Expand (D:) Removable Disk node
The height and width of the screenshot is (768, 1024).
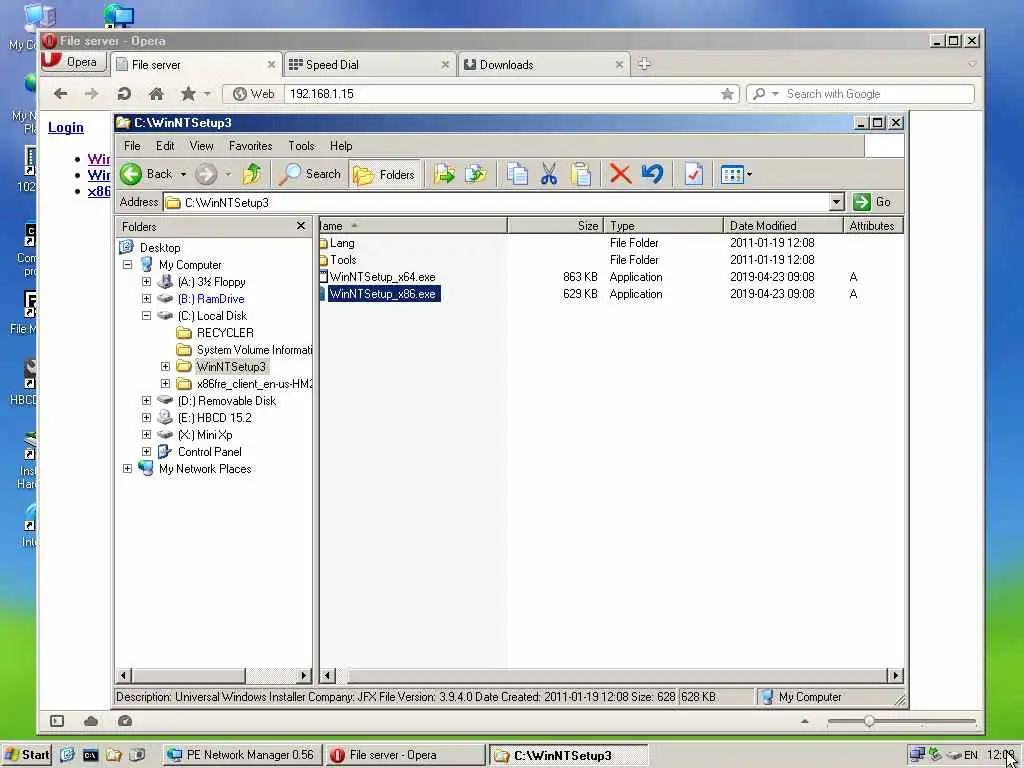pyautogui.click(x=146, y=400)
